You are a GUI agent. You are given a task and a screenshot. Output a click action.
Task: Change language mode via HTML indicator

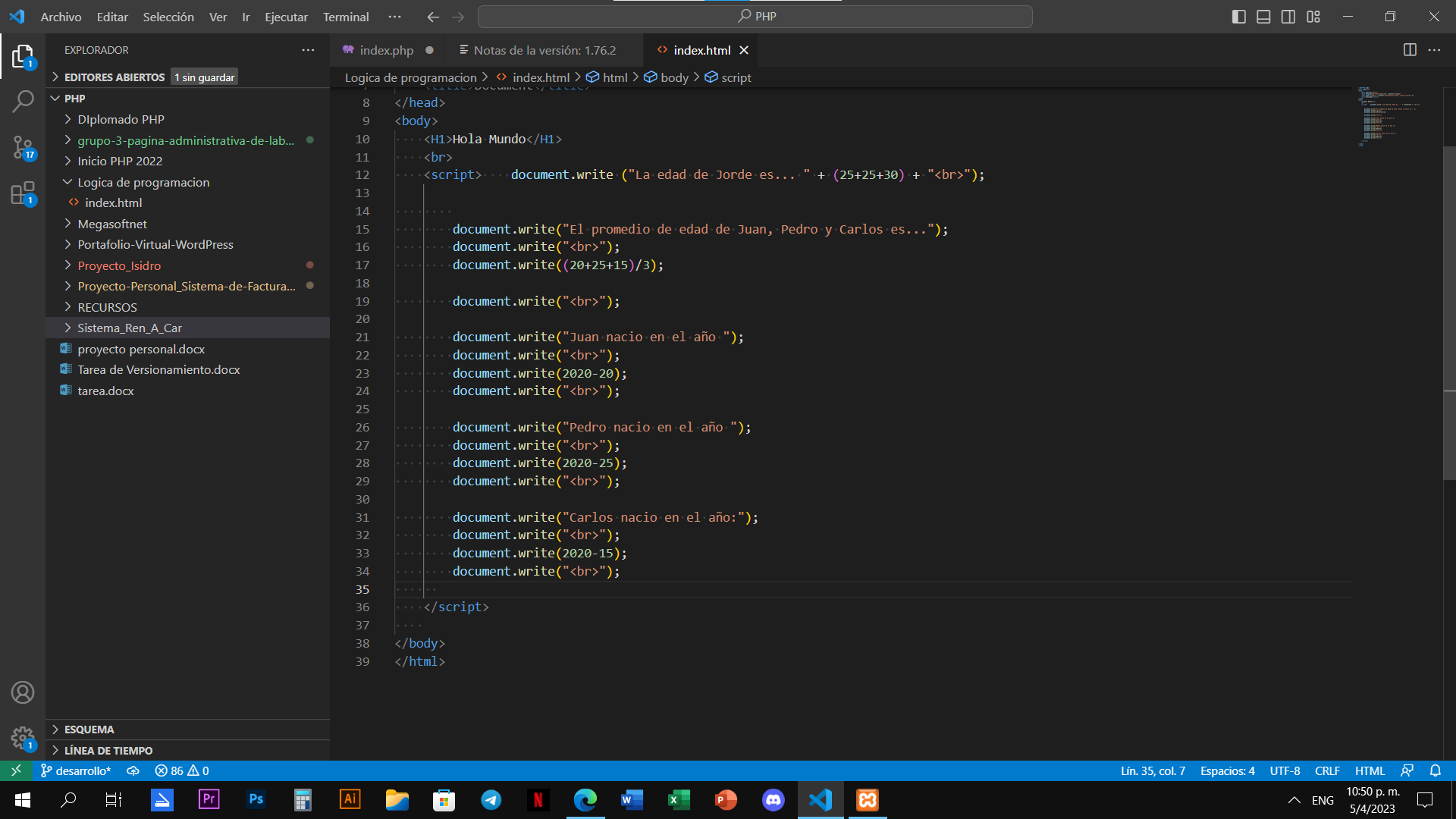coord(1370,770)
